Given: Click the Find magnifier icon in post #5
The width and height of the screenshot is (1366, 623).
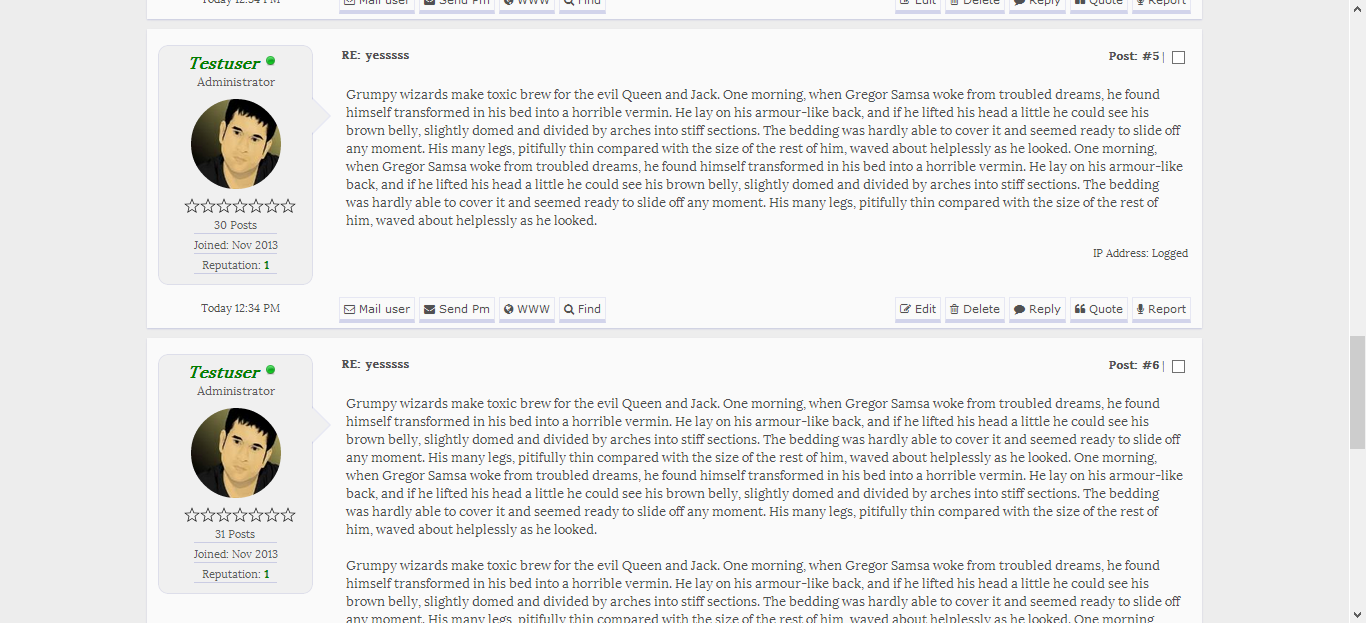Looking at the screenshot, I should [569, 310].
